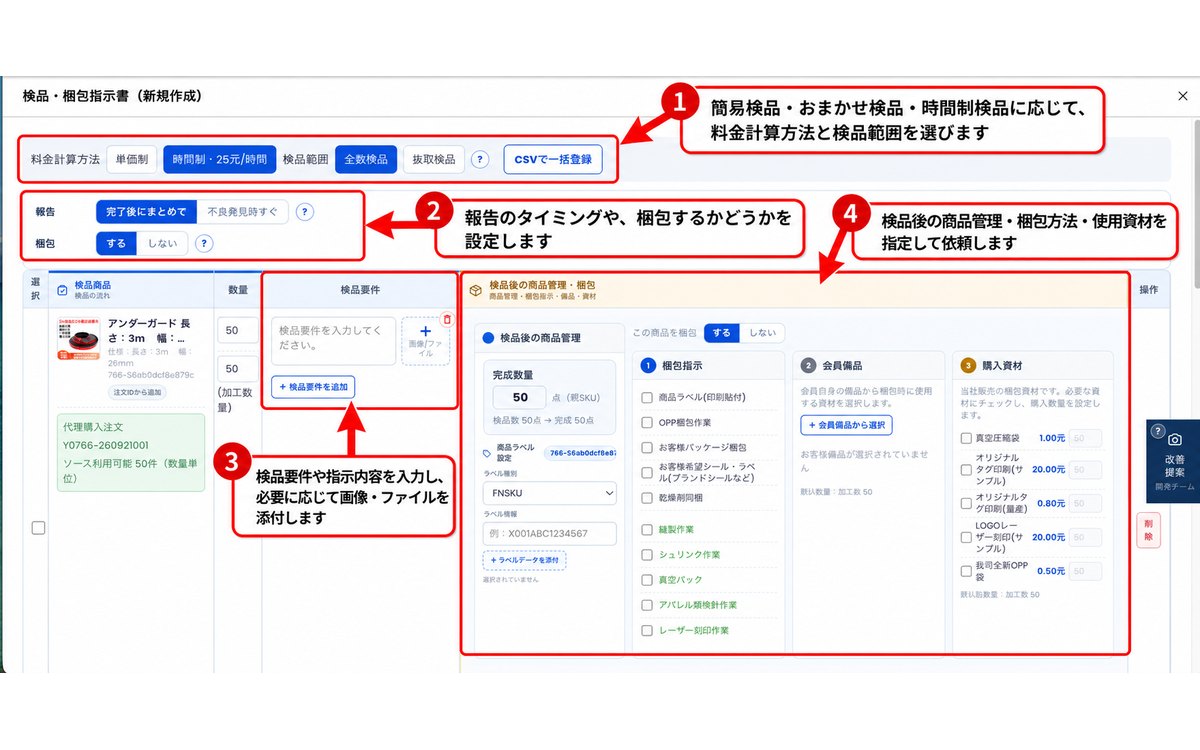
Task: Click the 加工数量 field showing 50
Action: pos(238,370)
